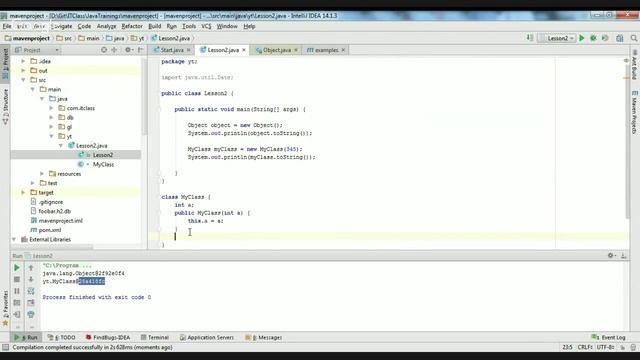Open Search Everywhere magnifier icon

coord(633,38)
